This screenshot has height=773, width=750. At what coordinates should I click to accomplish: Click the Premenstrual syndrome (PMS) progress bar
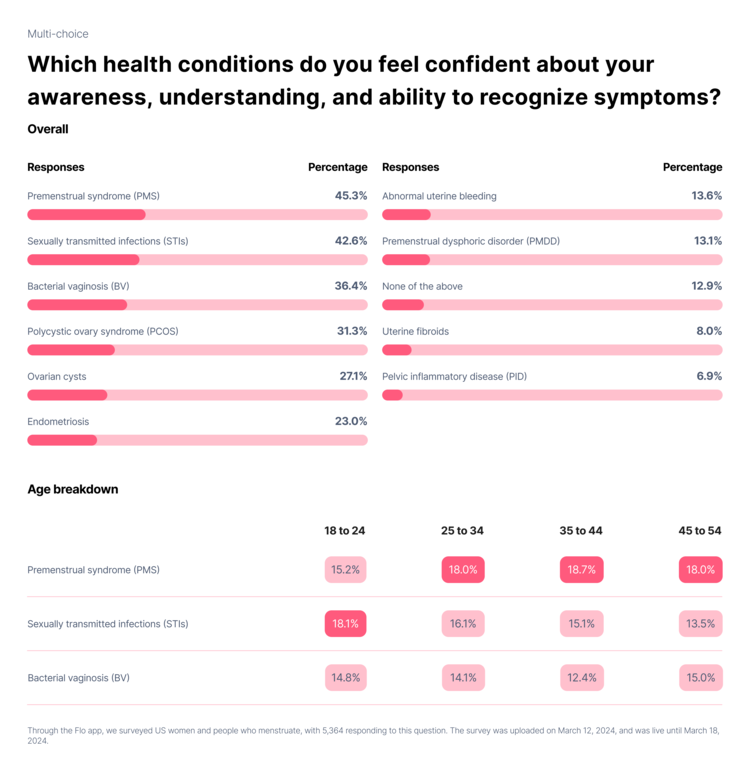197,214
